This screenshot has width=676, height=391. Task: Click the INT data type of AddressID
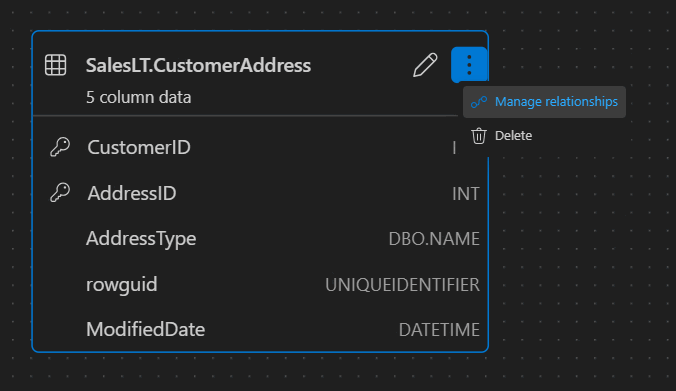(466, 194)
